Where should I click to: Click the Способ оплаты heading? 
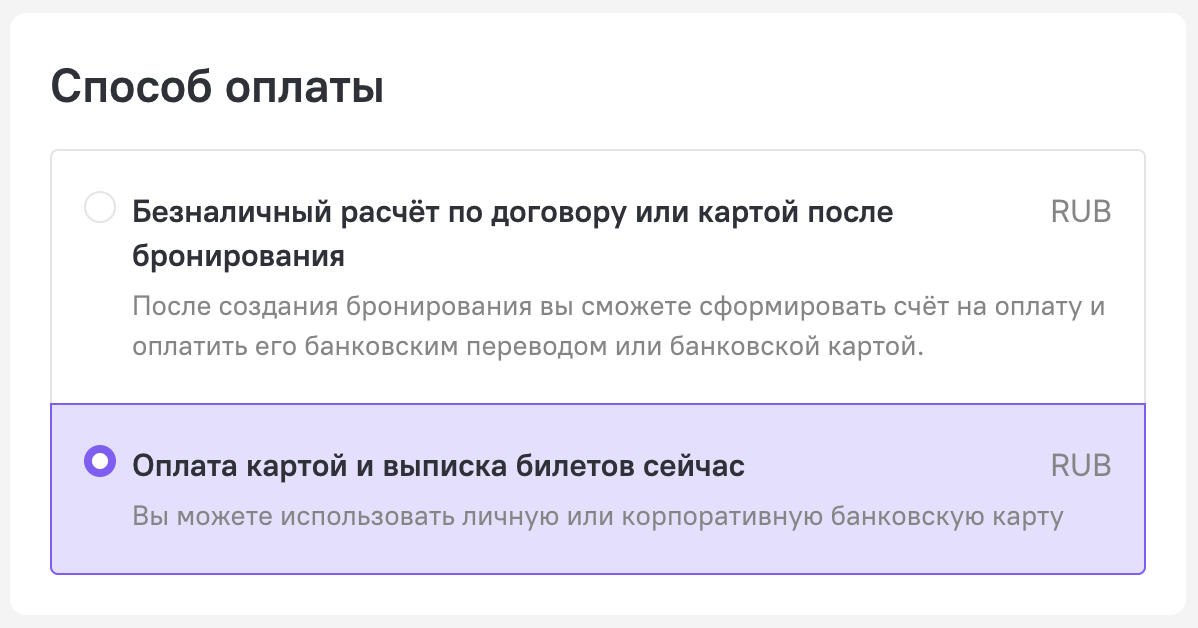(x=217, y=87)
